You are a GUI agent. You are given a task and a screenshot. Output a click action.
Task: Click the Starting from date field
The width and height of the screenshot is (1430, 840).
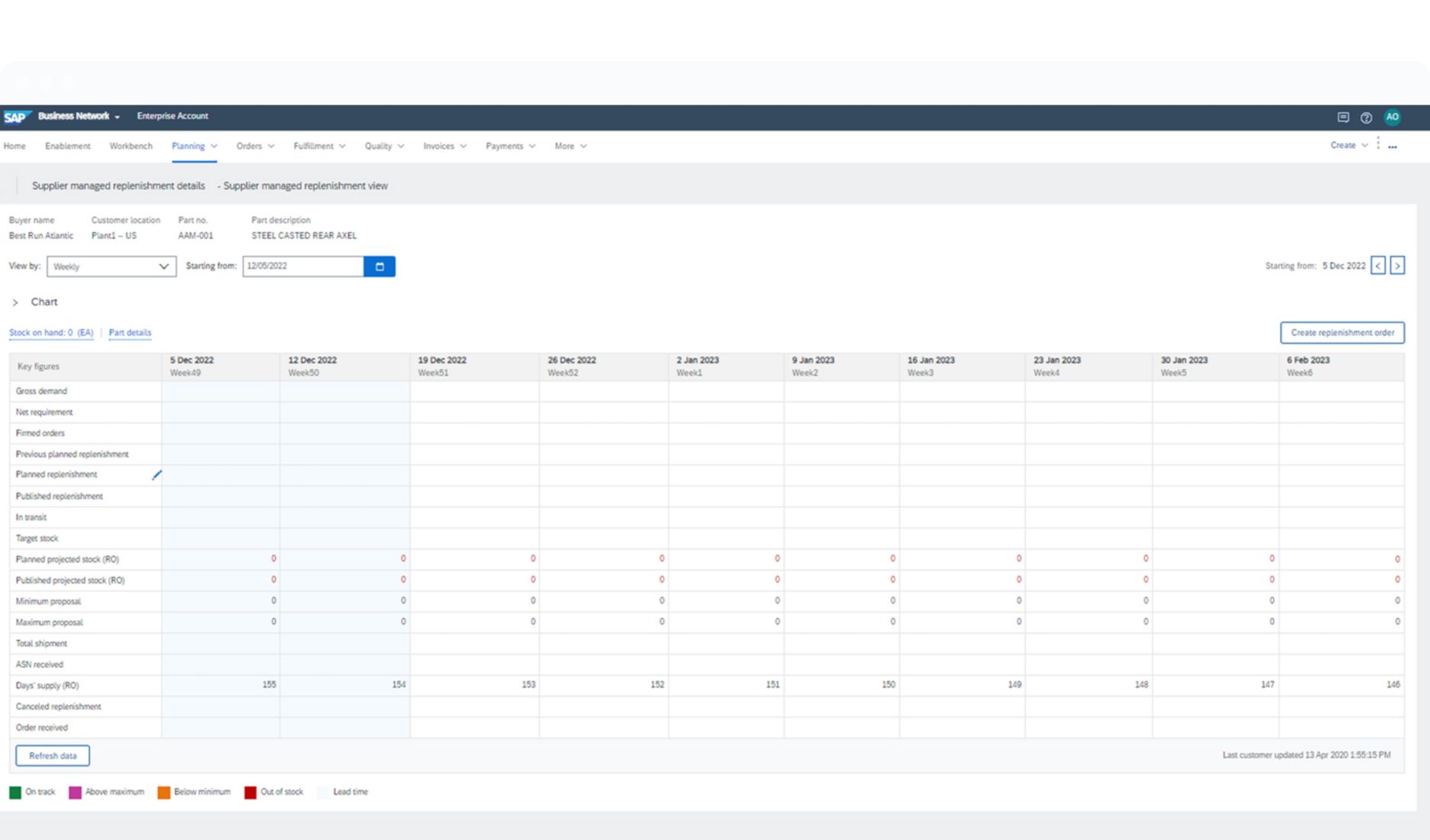[303, 267]
